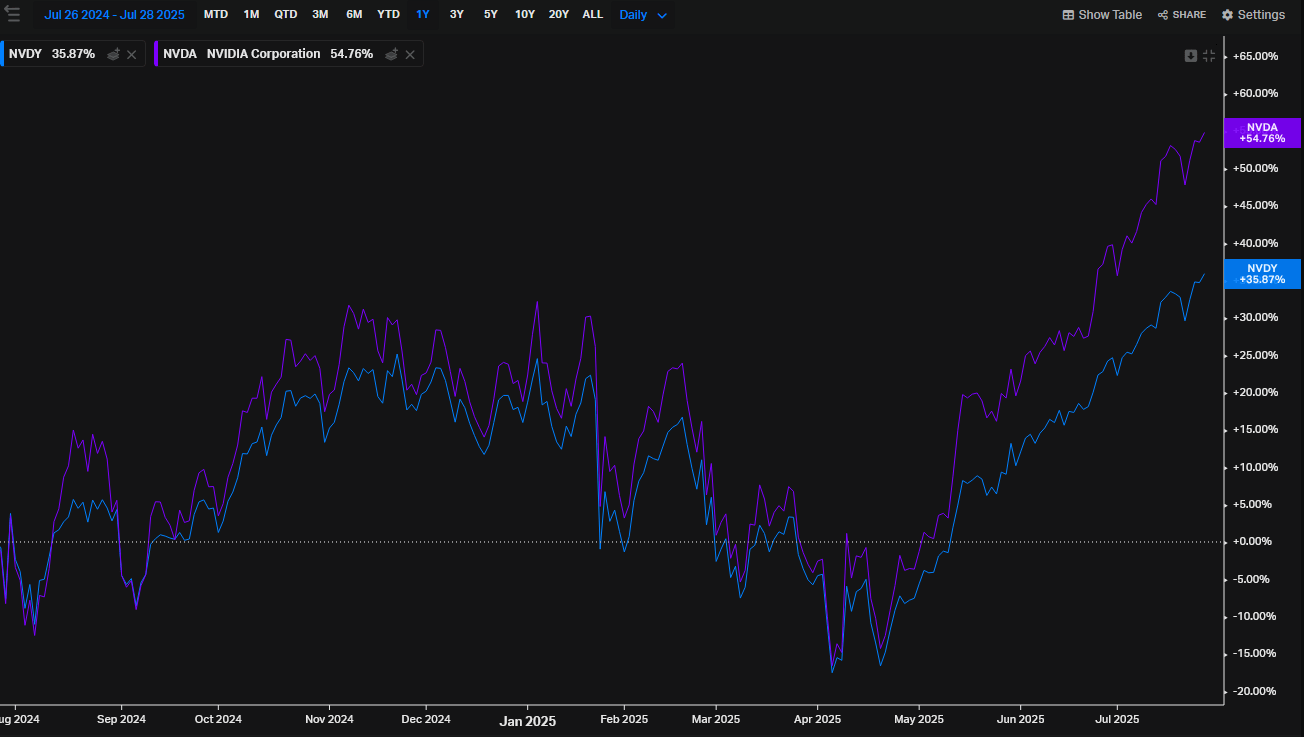Open the navigation side menu
The height and width of the screenshot is (737, 1304).
[13, 14]
